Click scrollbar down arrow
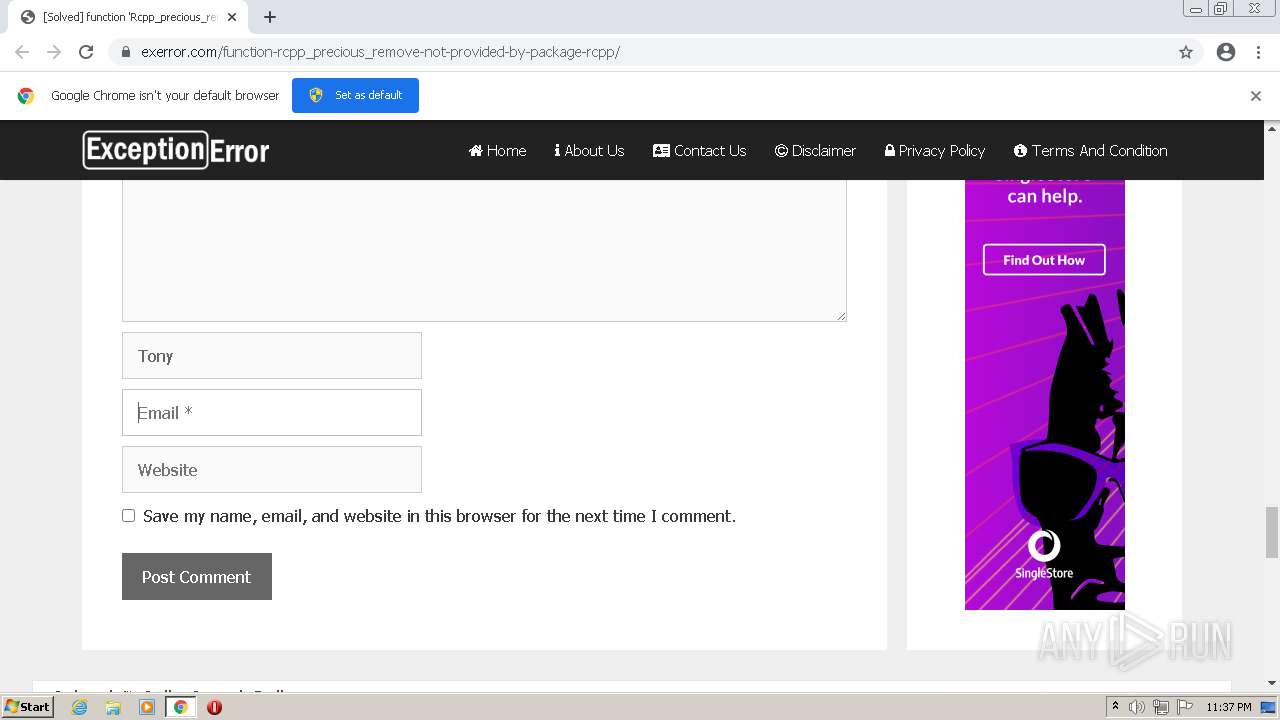 point(1272,683)
